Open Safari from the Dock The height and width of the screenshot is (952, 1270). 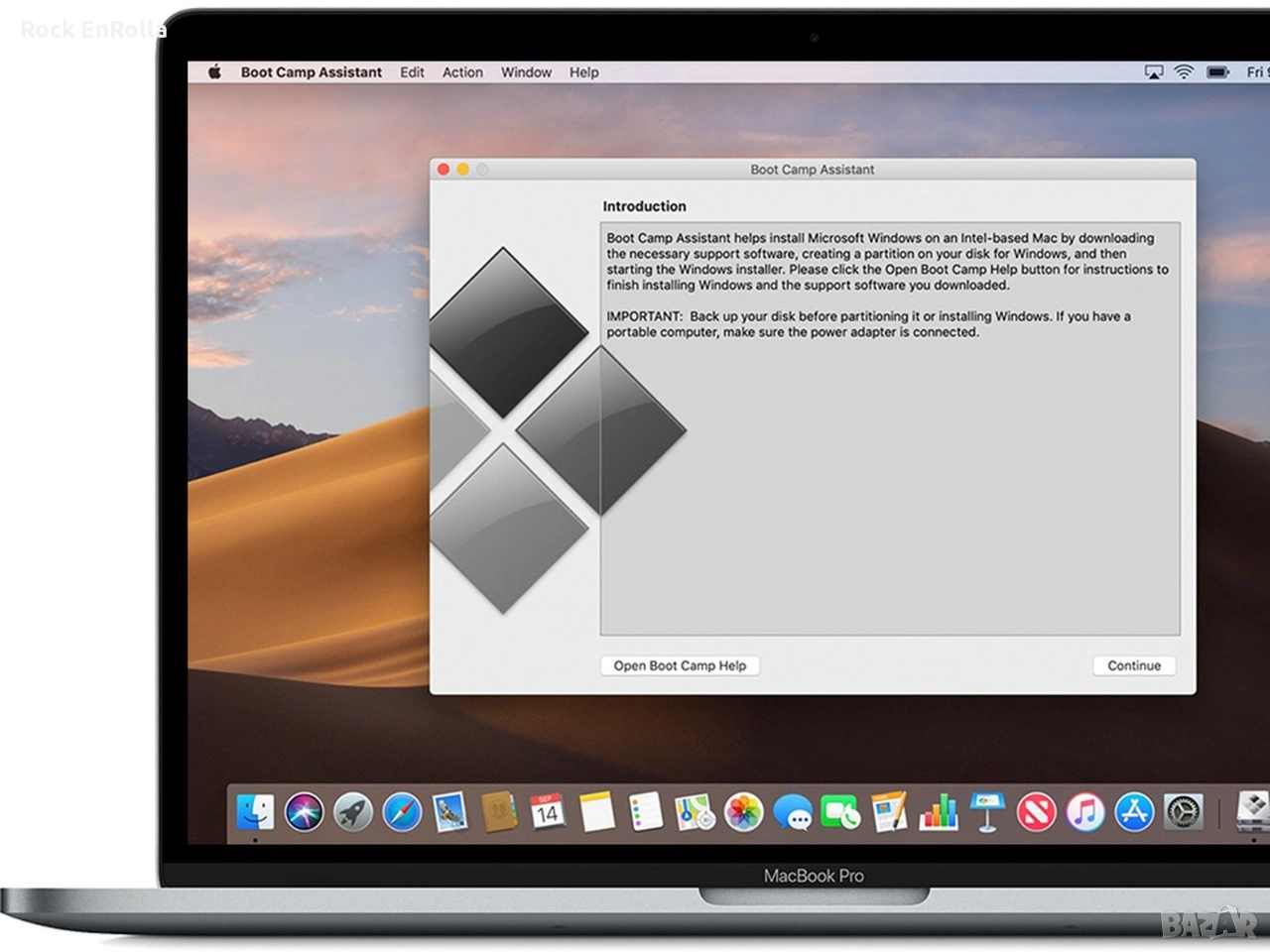pyautogui.click(x=402, y=812)
